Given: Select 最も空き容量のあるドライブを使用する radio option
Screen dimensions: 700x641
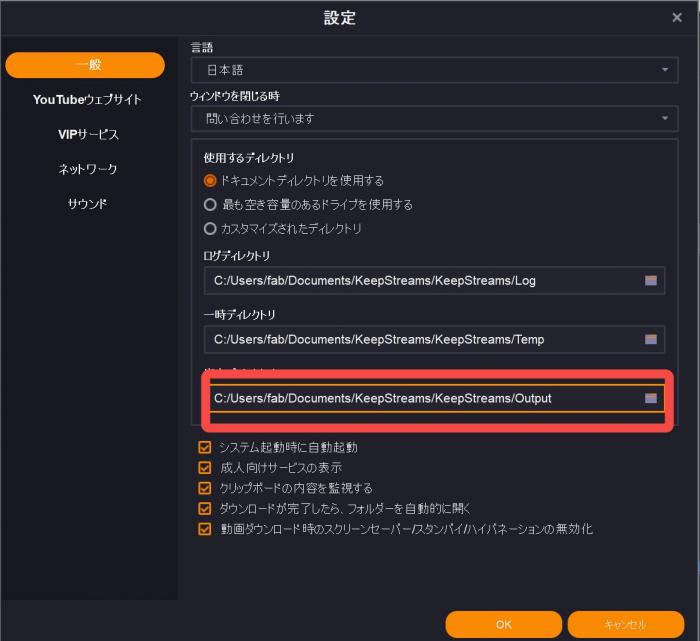Looking at the screenshot, I should tap(210, 205).
